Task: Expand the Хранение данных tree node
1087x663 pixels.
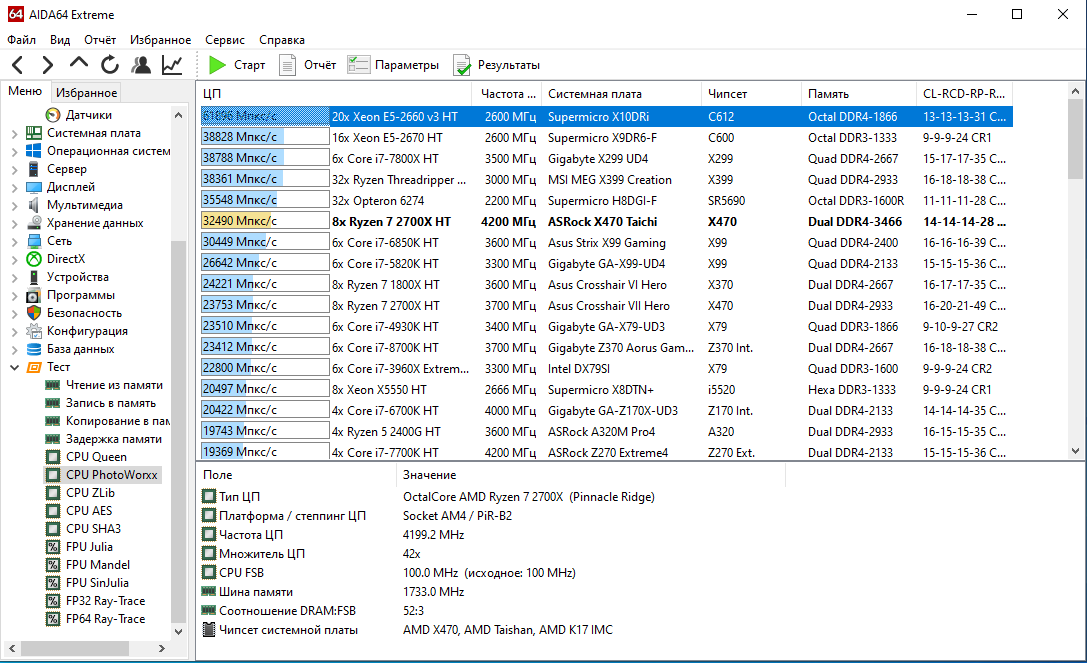Action: point(15,223)
